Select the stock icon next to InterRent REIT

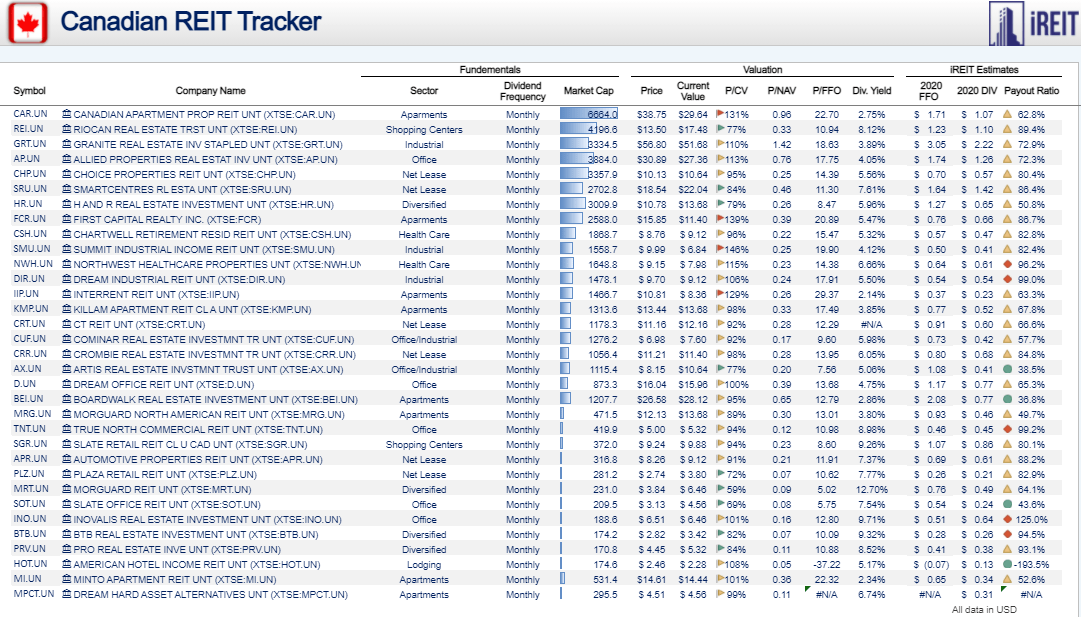click(x=67, y=295)
